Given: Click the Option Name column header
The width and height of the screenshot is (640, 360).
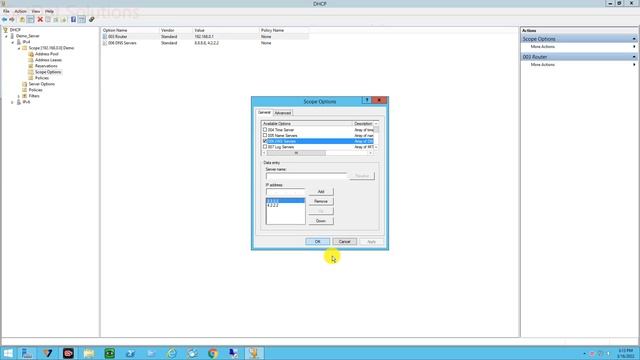Looking at the screenshot, I should tap(130, 30).
